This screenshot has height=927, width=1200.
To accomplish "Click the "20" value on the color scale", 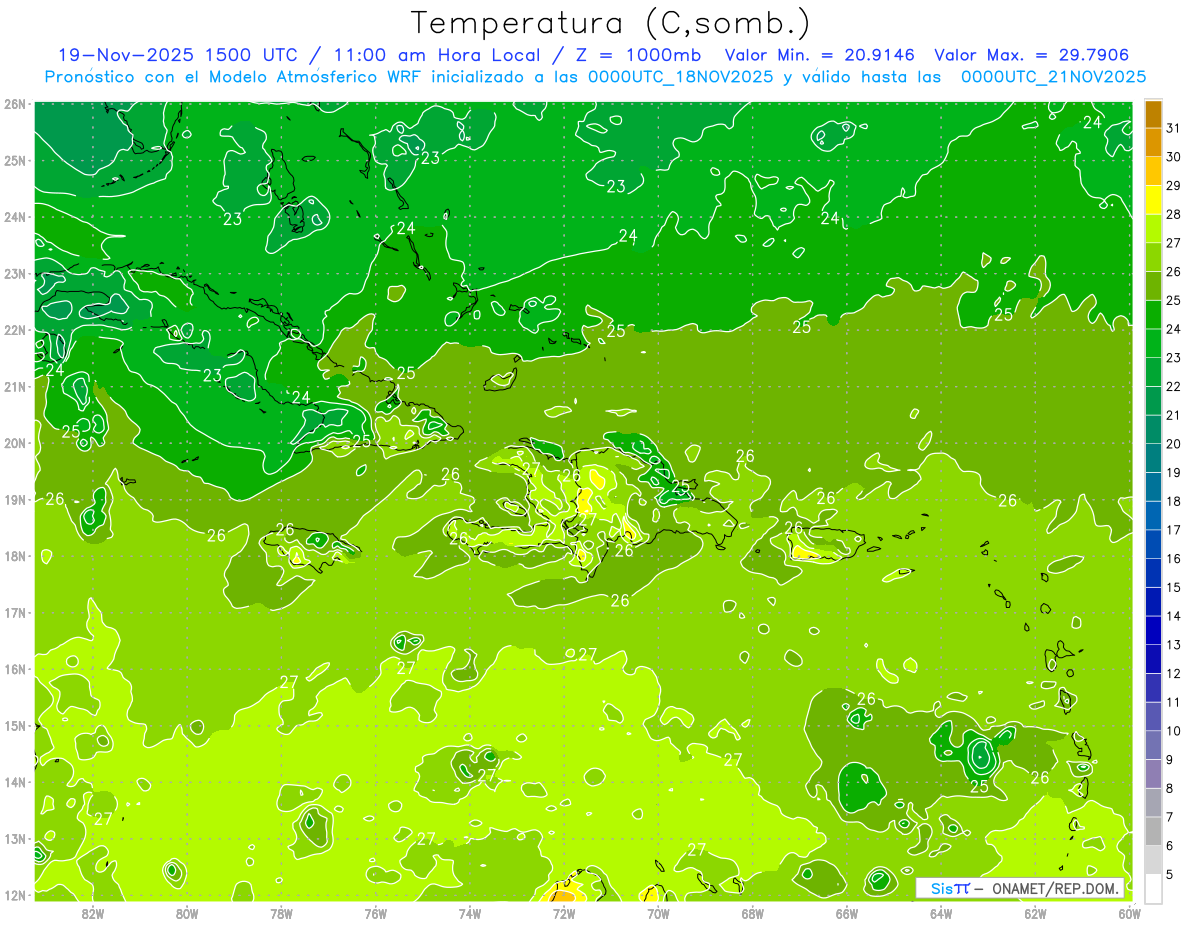I will point(1173,444).
